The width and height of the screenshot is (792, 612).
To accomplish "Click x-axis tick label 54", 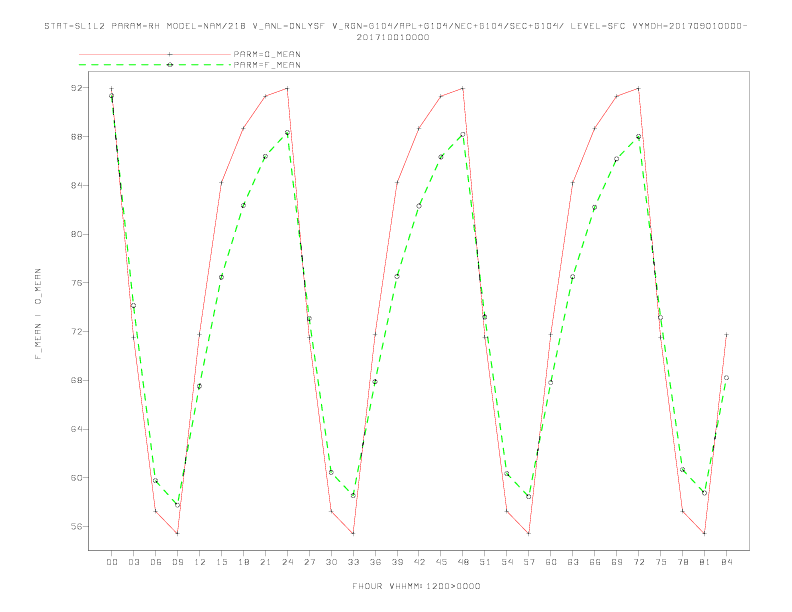I will [507, 562].
